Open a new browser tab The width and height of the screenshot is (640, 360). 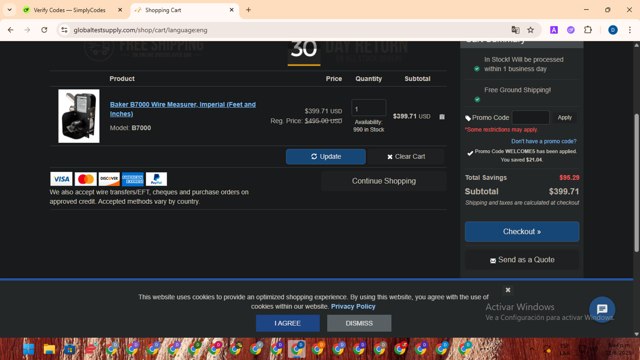(248, 10)
